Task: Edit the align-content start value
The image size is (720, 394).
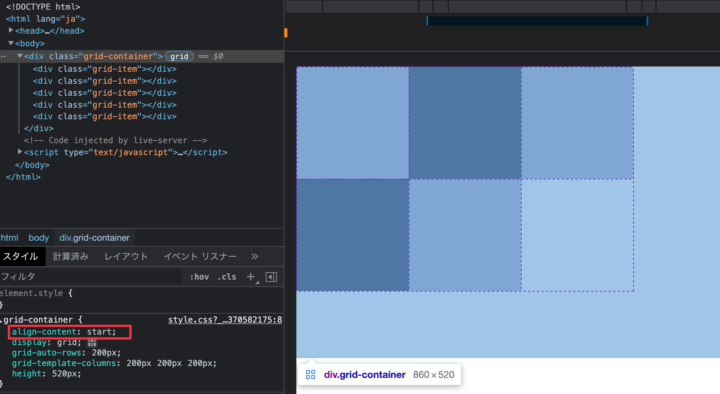Action: pos(99,332)
